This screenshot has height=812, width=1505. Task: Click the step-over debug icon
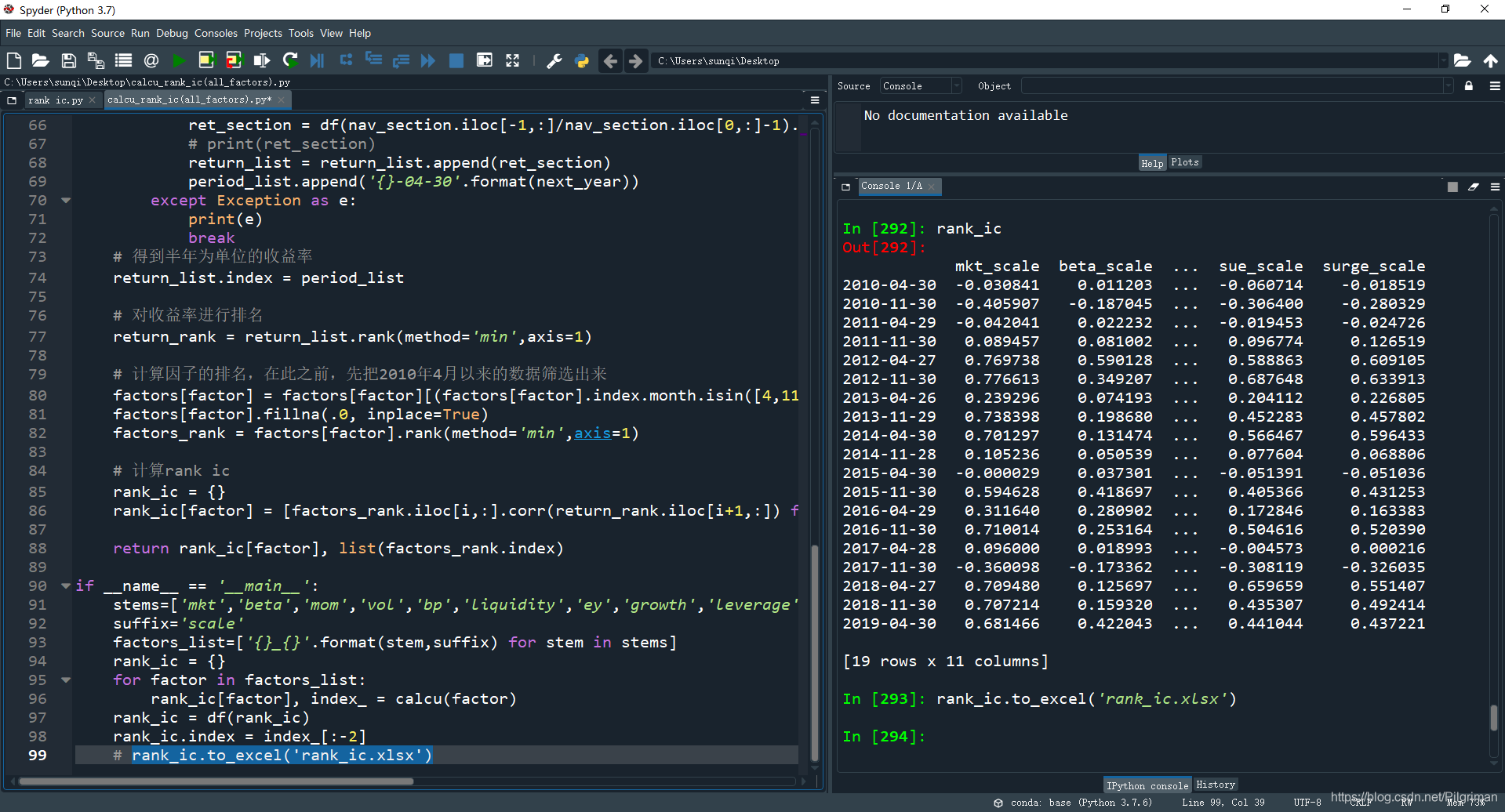346,60
